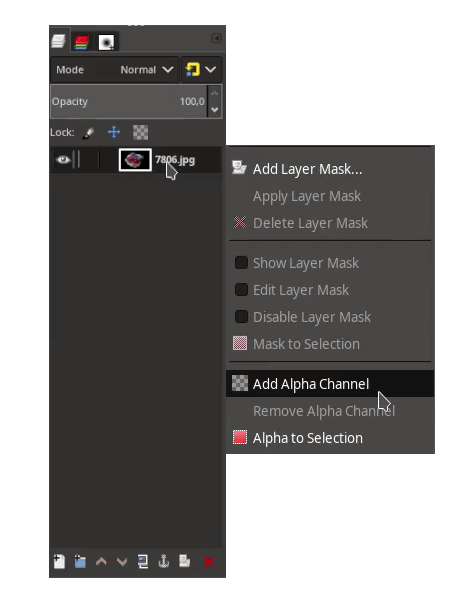Screen dimensions: 468x600
Task: Decrease opacity with the down stepper arrow
Action: coord(215,110)
